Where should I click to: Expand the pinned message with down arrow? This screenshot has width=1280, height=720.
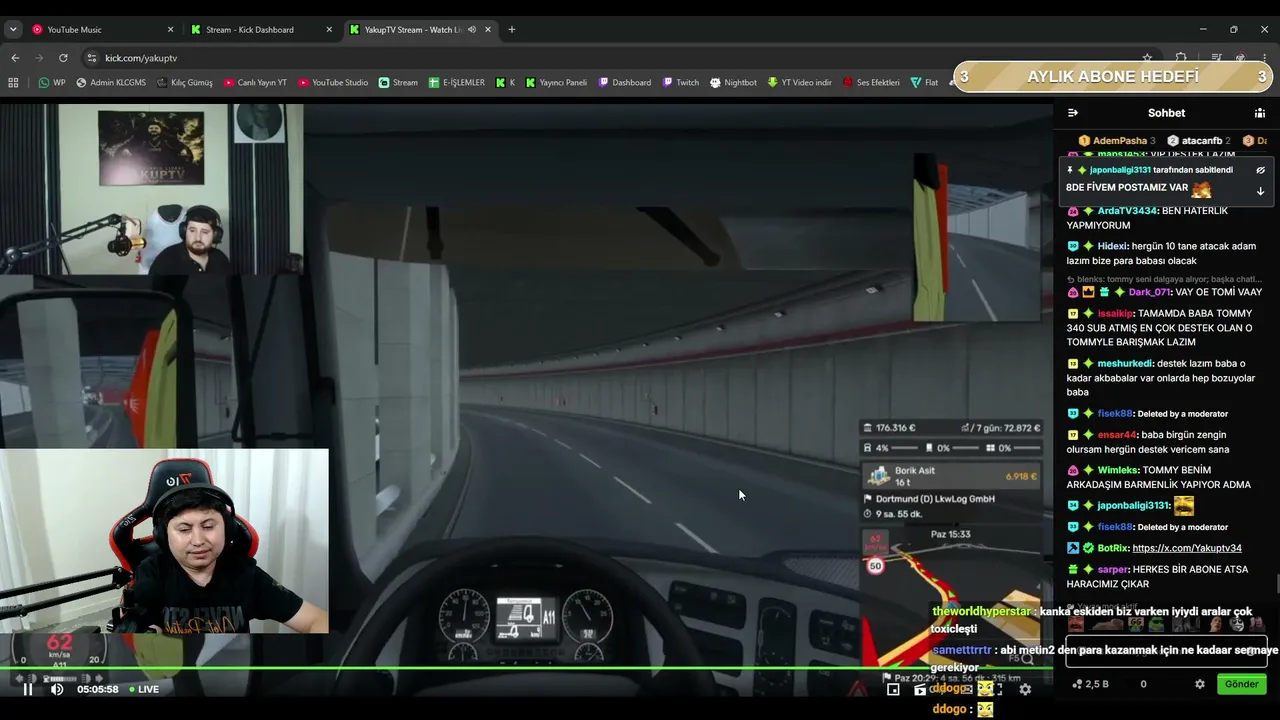(x=1260, y=190)
